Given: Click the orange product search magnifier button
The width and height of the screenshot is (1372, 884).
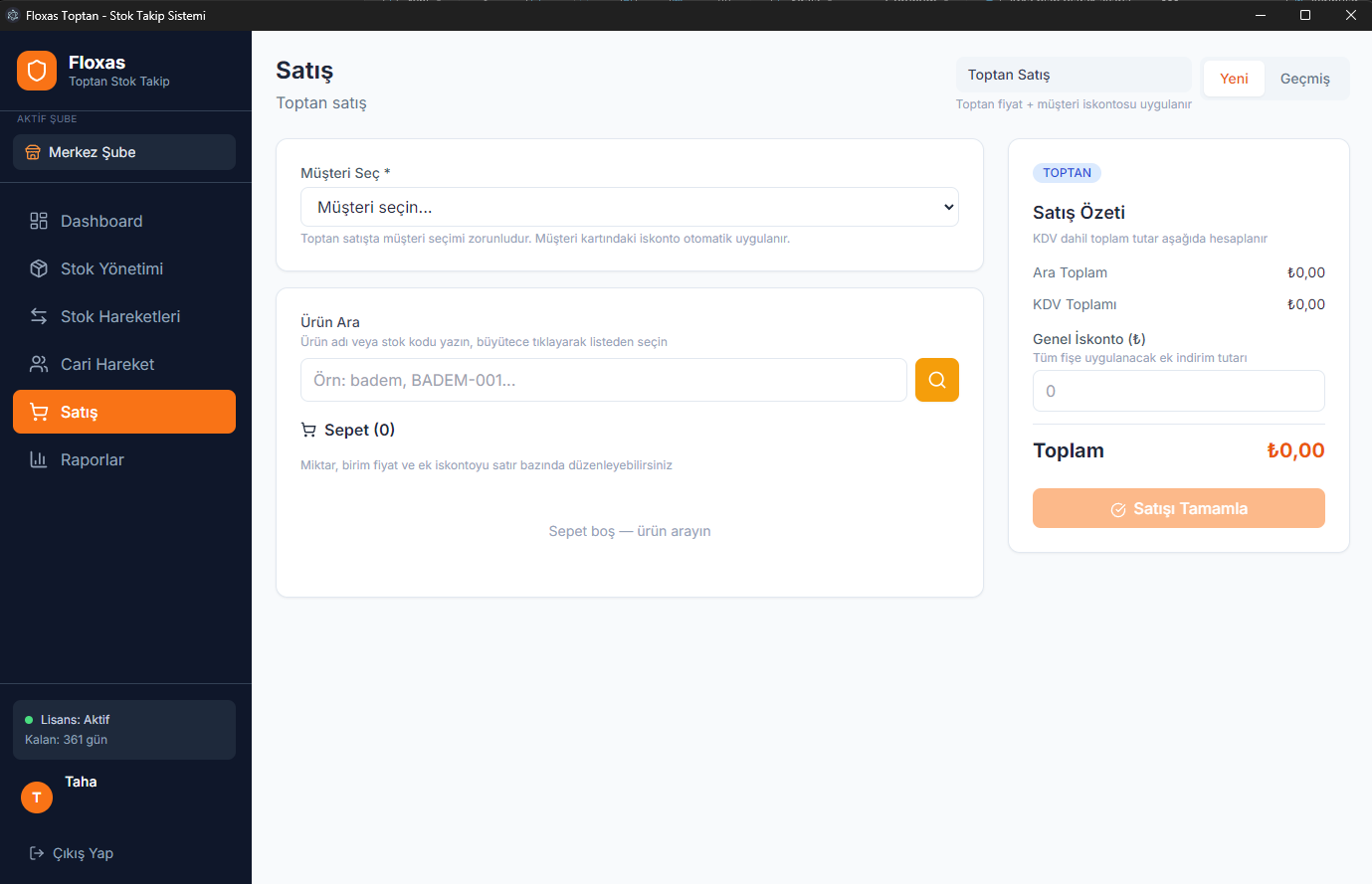Looking at the screenshot, I should tap(937, 380).
